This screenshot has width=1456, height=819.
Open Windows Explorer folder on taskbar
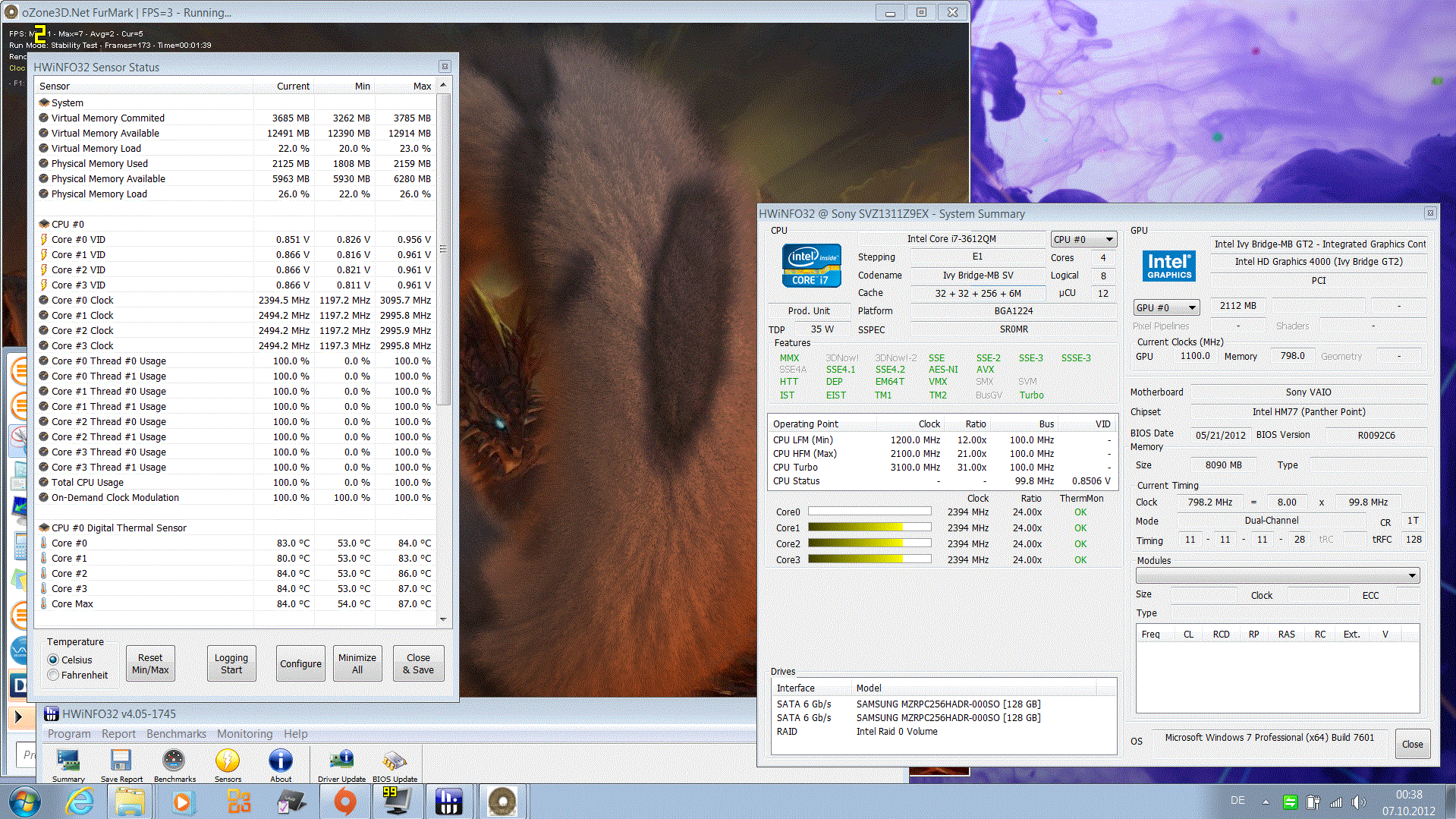click(131, 802)
